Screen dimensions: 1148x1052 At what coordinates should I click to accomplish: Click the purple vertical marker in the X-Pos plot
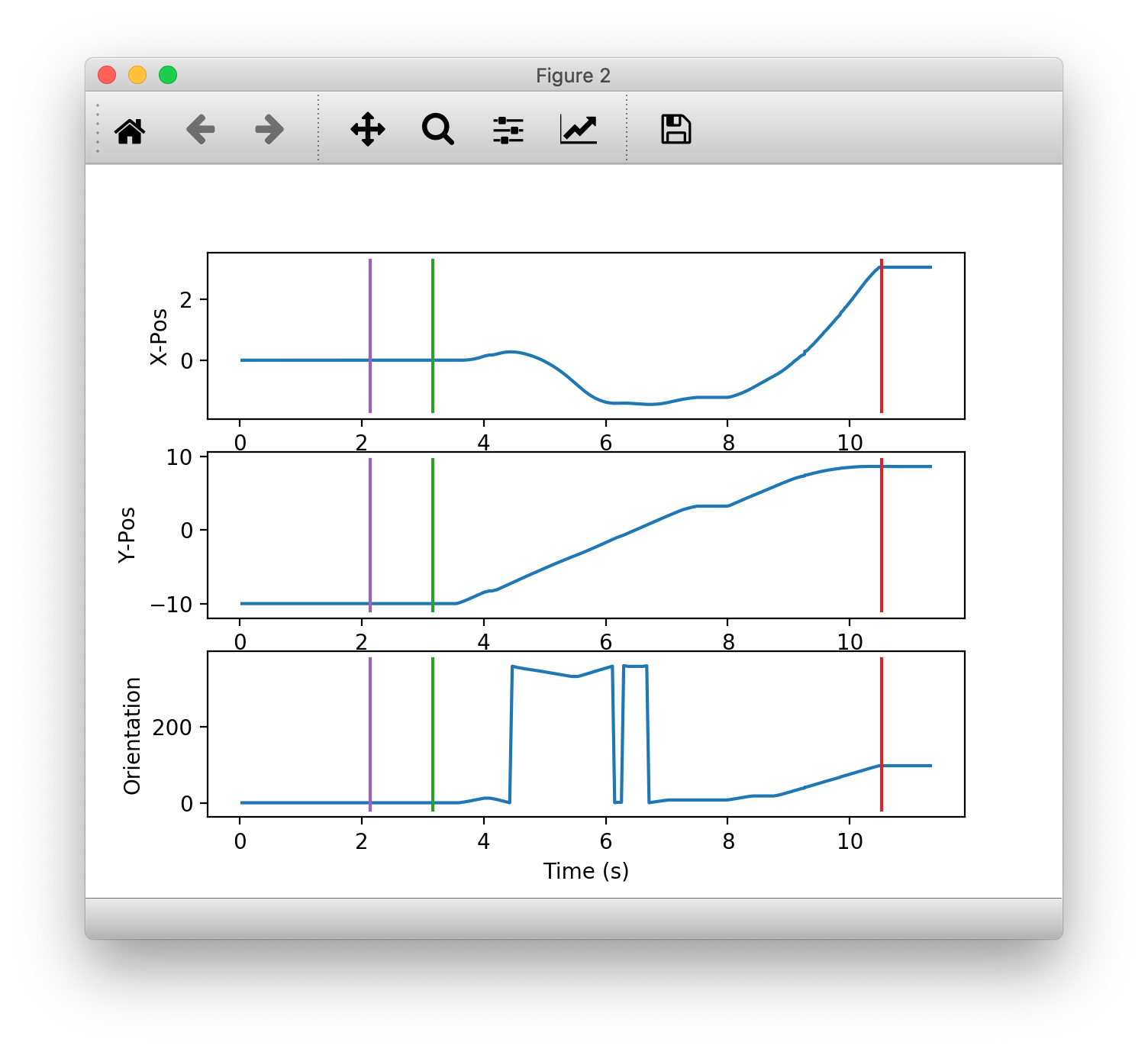pos(370,321)
